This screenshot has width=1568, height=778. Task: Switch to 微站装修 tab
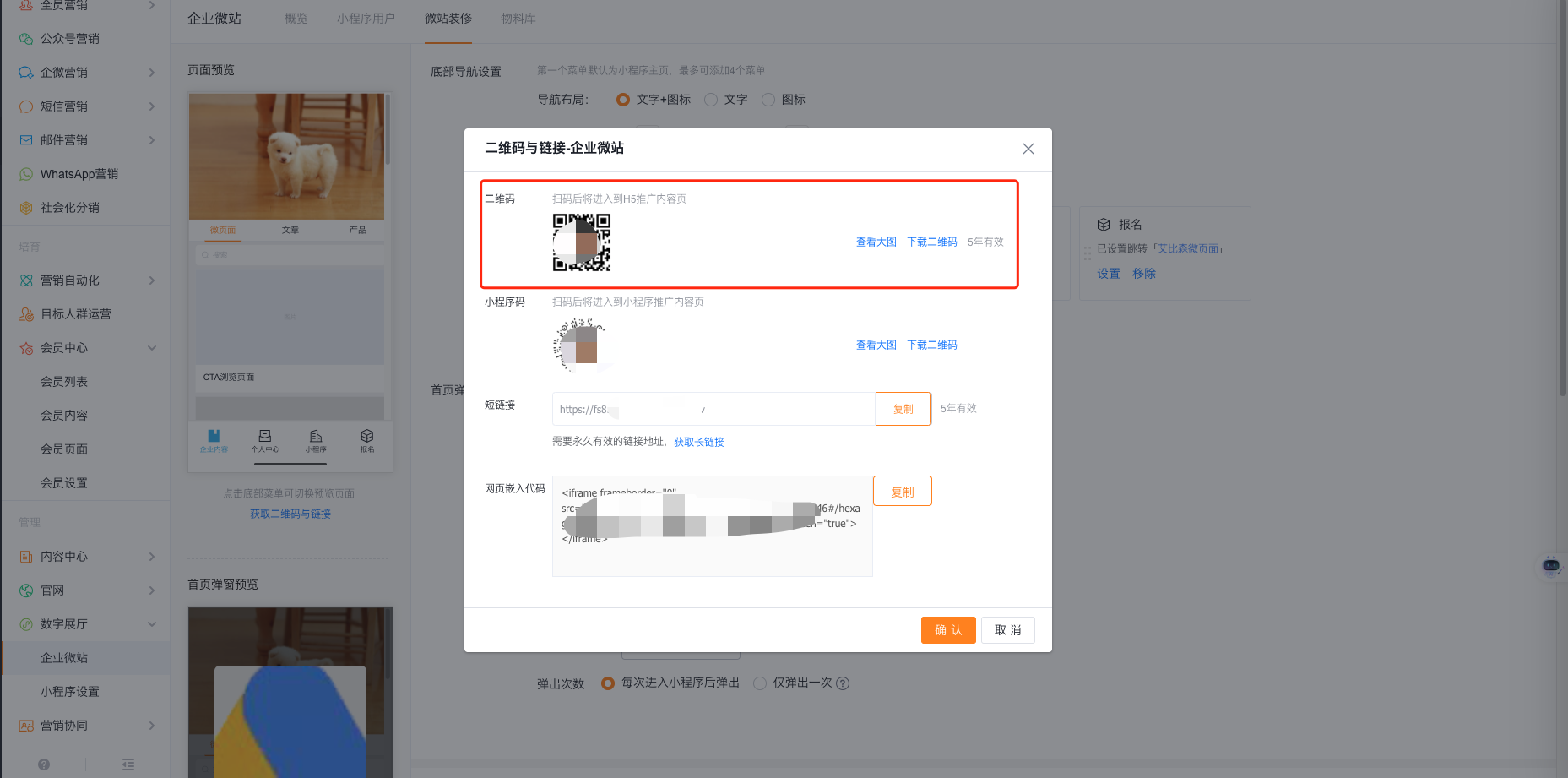(448, 19)
